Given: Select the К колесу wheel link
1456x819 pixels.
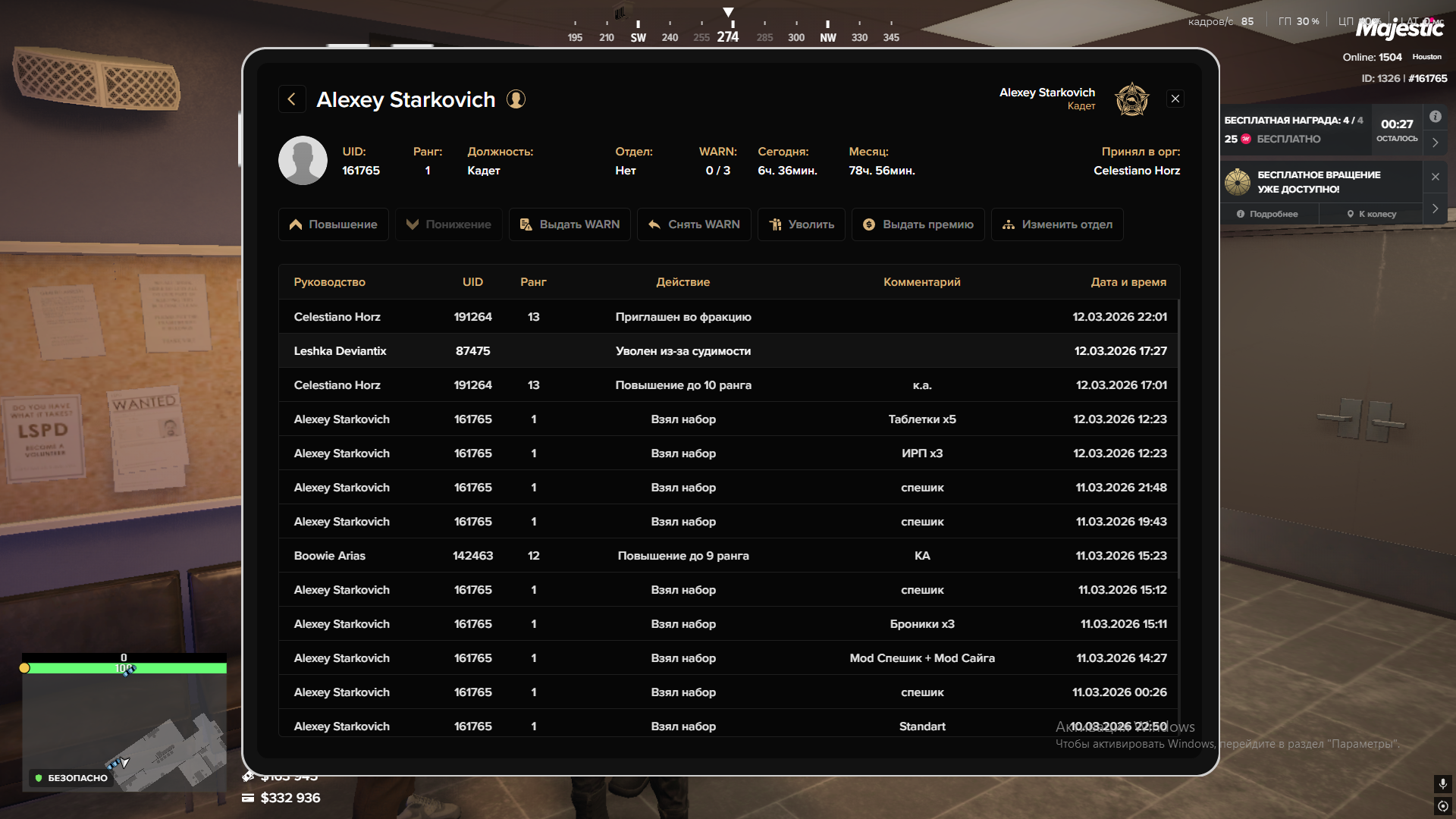Looking at the screenshot, I should click(x=1371, y=214).
